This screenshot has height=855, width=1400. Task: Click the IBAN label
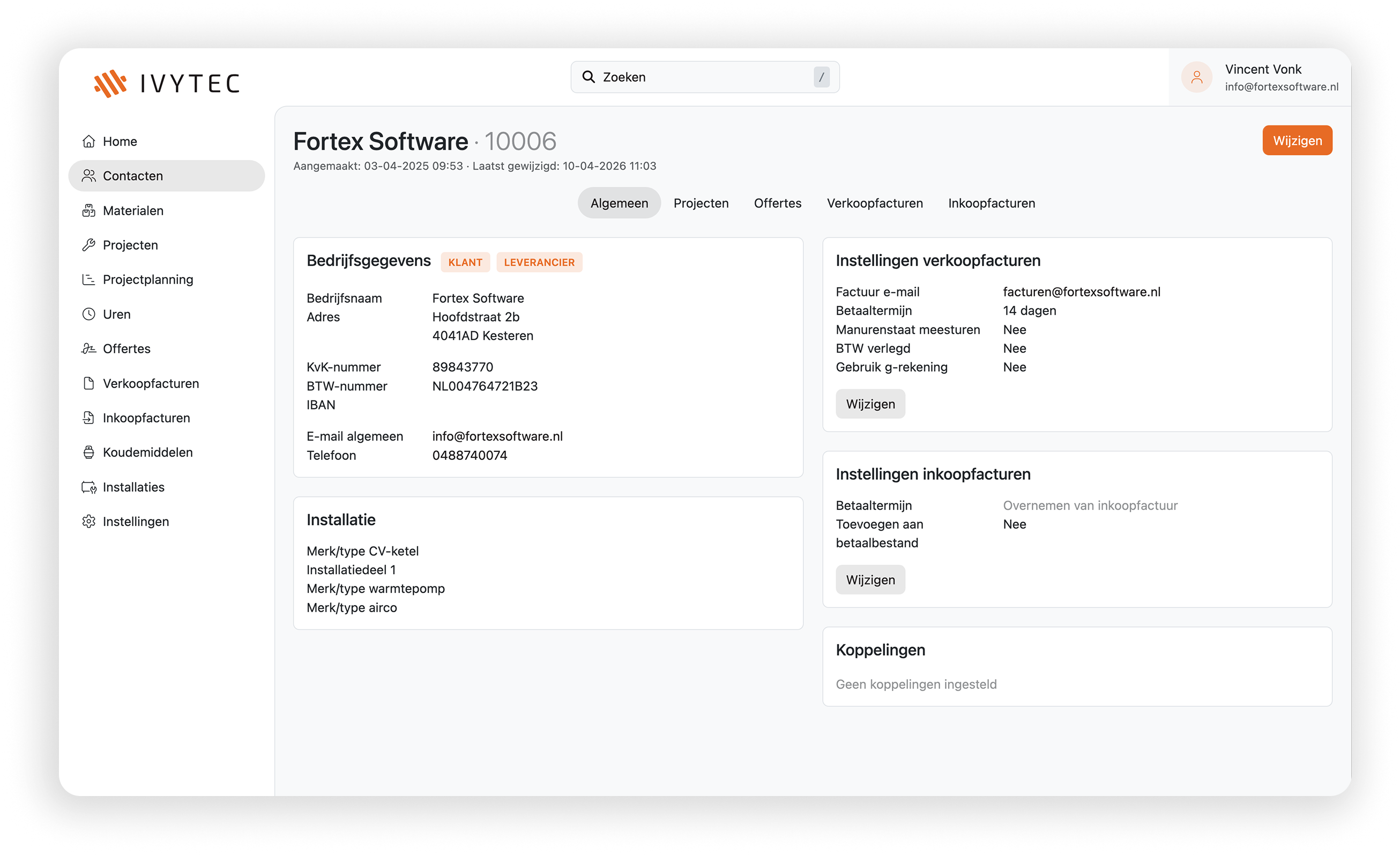pyautogui.click(x=321, y=405)
